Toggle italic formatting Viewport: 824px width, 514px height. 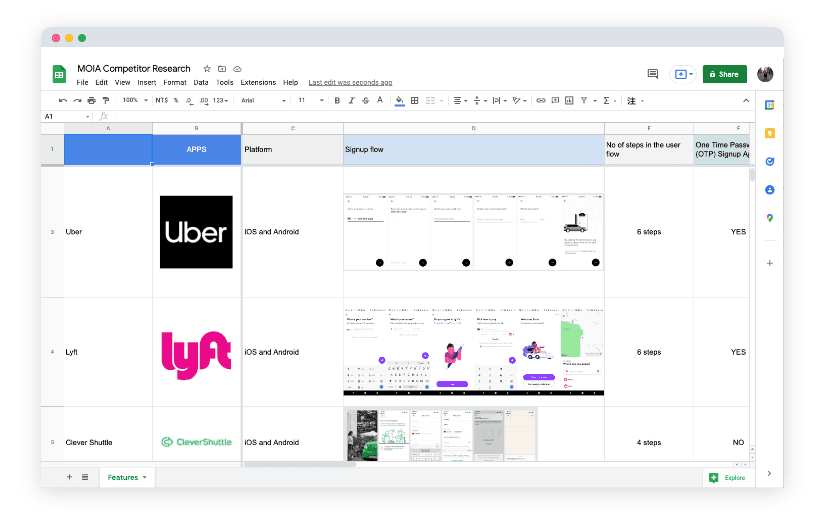pos(352,100)
